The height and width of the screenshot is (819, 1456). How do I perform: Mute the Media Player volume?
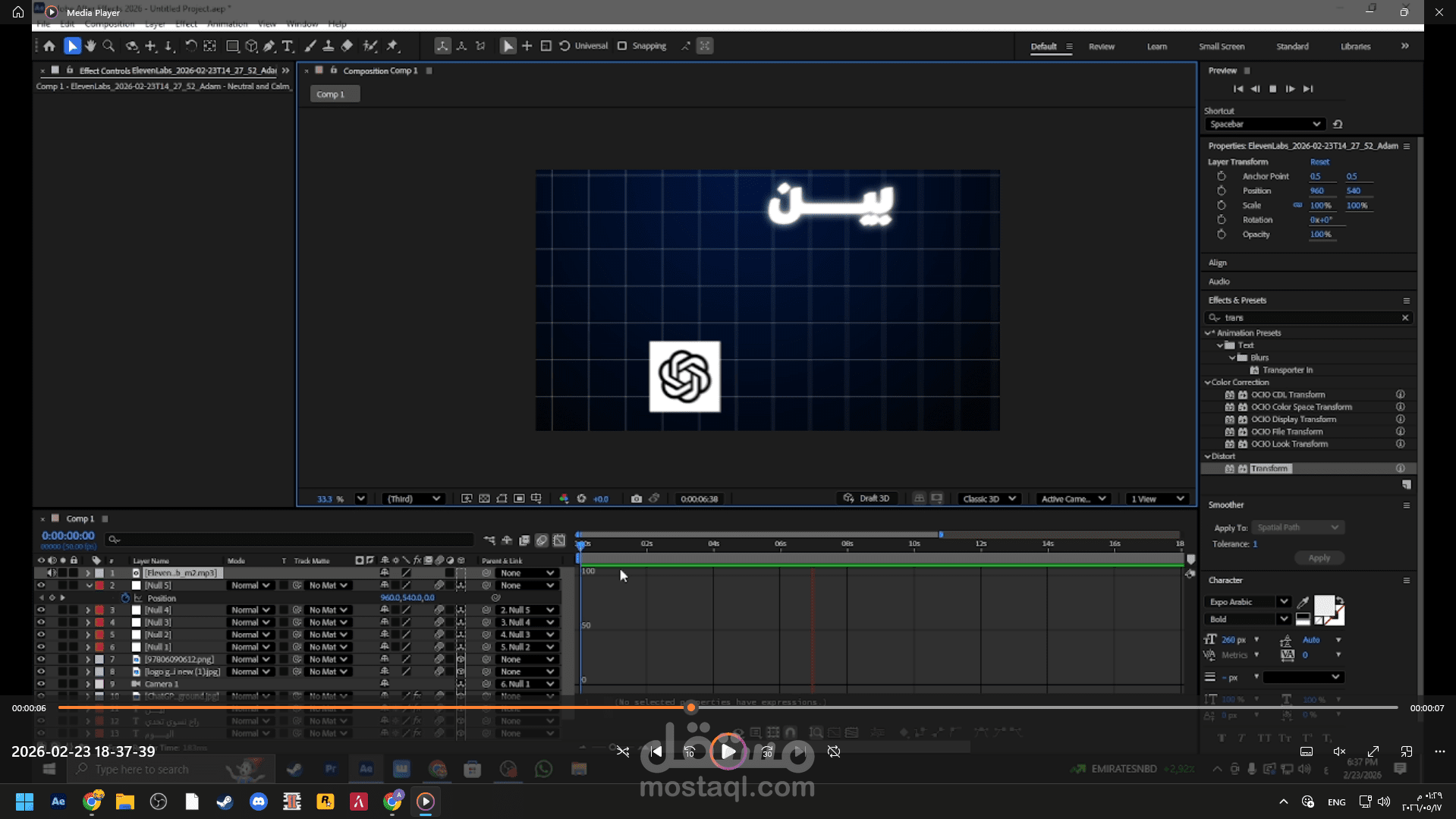click(1339, 751)
